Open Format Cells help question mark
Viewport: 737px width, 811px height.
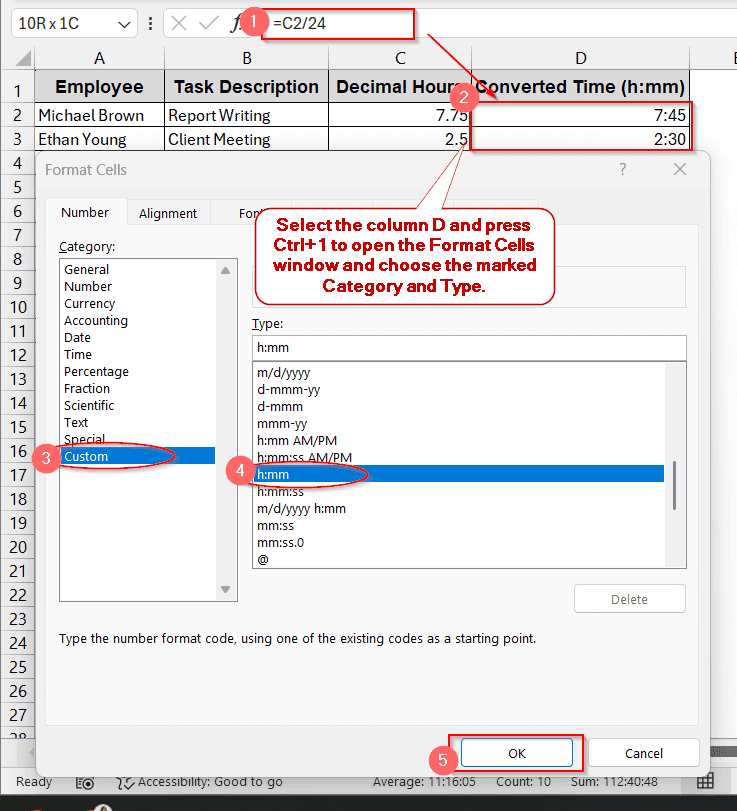pos(623,169)
